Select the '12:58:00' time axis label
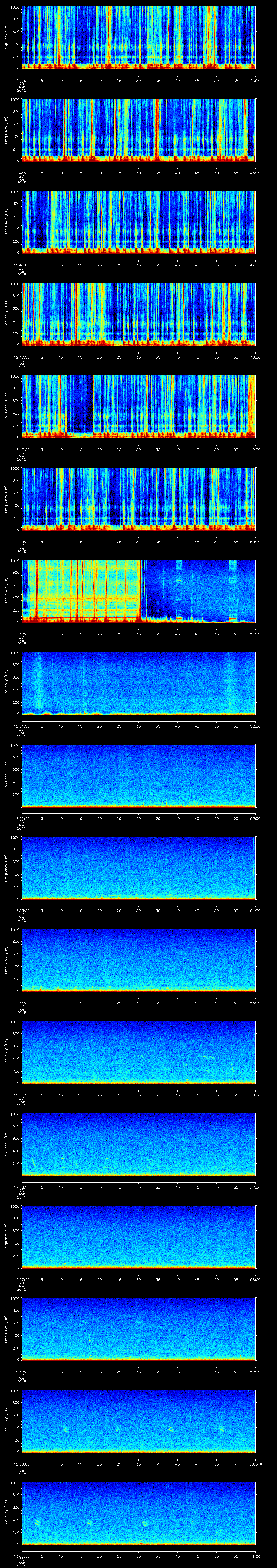 pyautogui.click(x=22, y=1371)
